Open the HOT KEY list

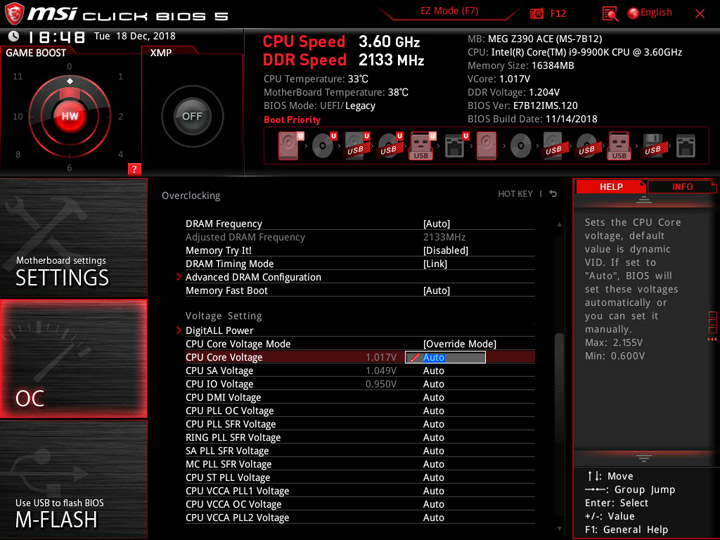[515, 194]
